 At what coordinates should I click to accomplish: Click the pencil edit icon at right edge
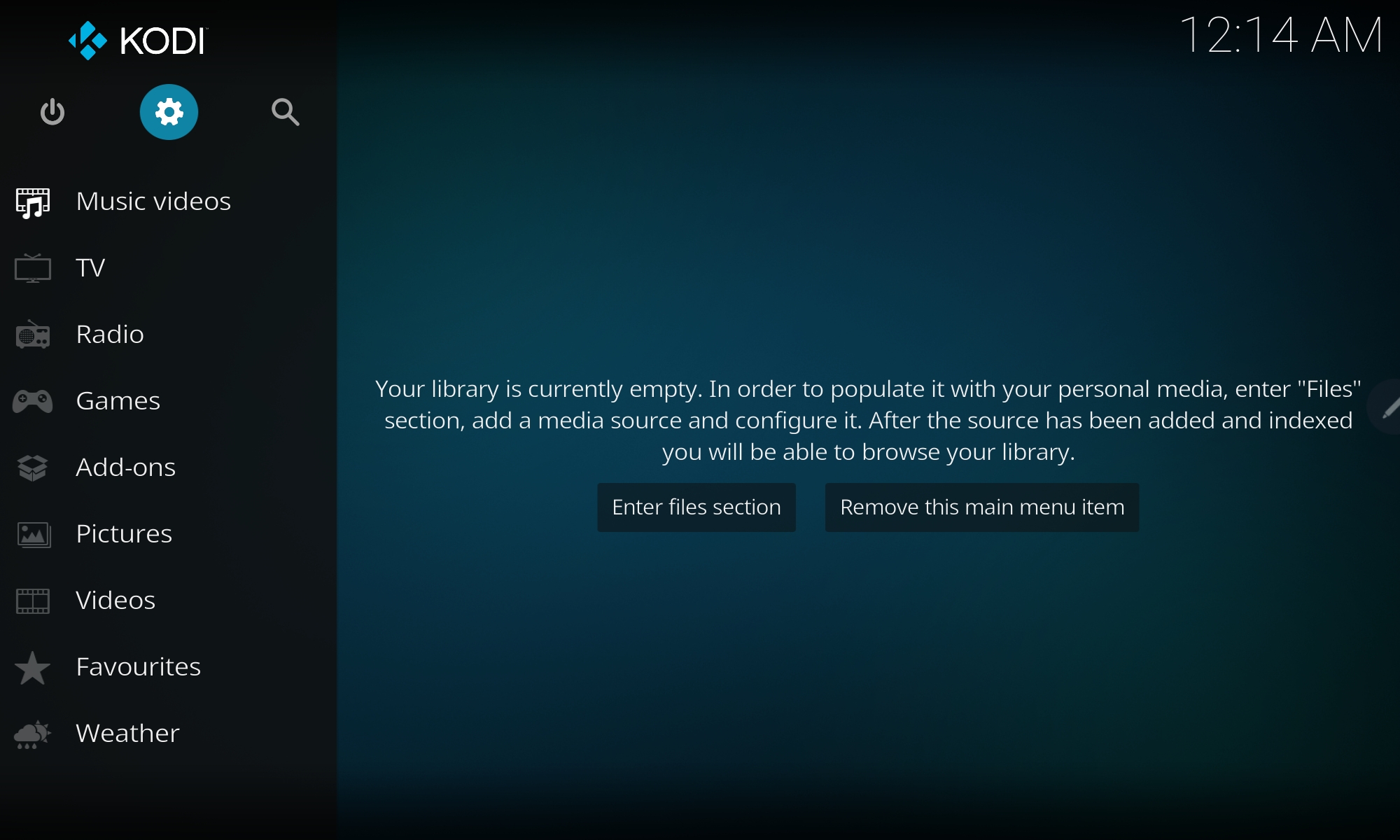(1389, 407)
